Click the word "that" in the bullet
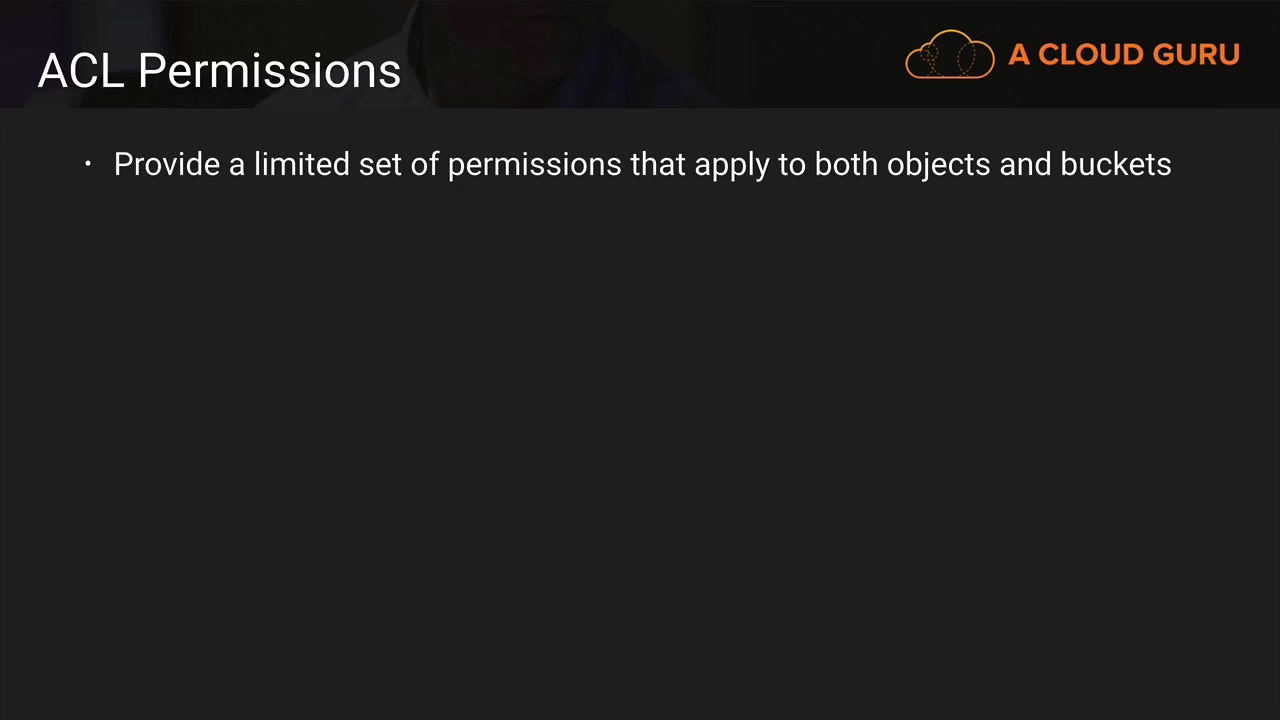Viewport: 1280px width, 720px height. (657, 164)
